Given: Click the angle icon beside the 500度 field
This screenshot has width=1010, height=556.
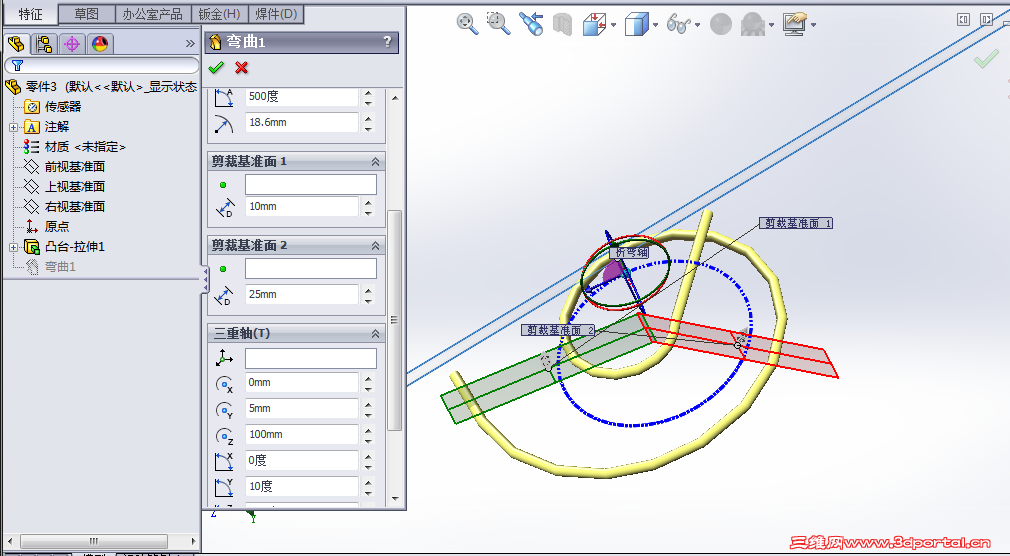Looking at the screenshot, I should 224,97.
